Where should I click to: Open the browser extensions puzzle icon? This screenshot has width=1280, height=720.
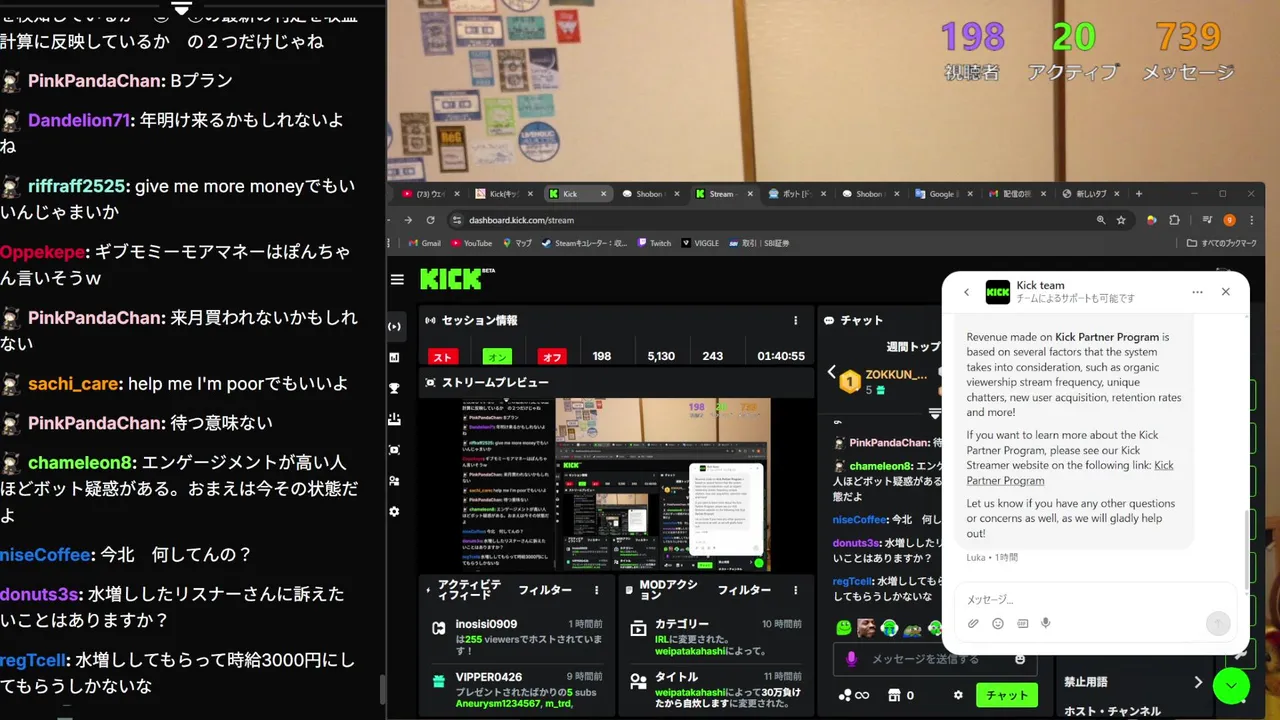(x=1174, y=220)
